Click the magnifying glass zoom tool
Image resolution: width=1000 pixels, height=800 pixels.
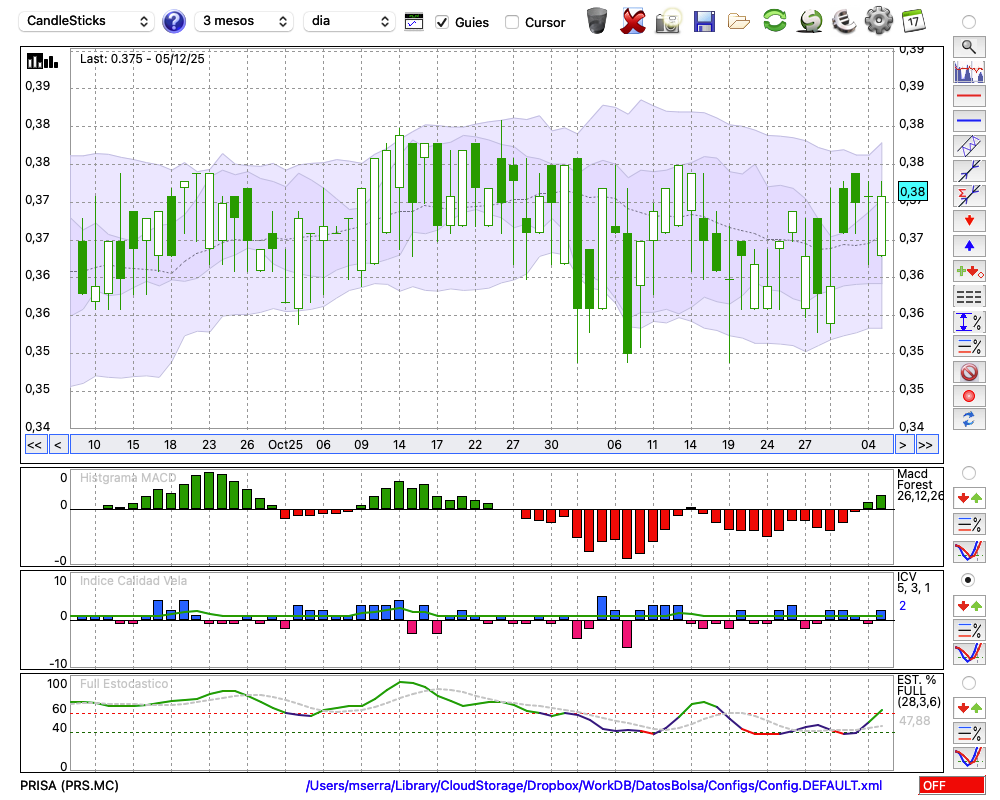[968, 46]
